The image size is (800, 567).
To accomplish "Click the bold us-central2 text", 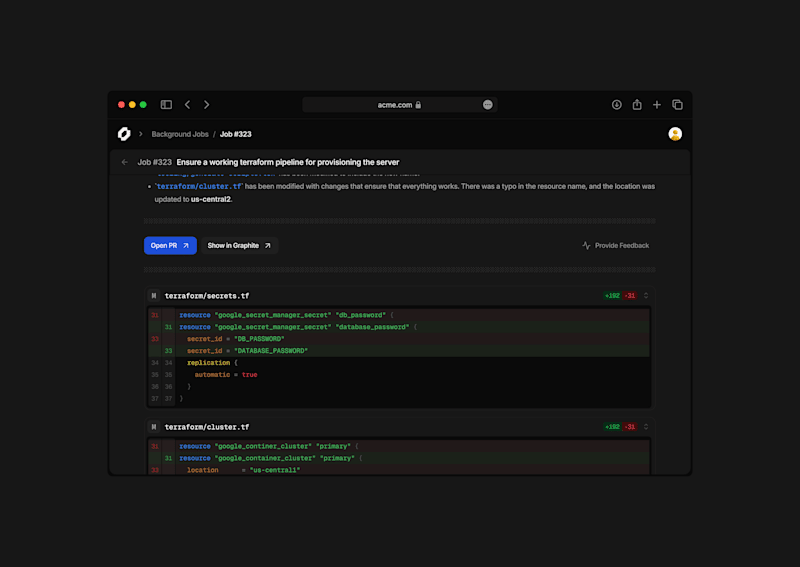I will click(211, 199).
